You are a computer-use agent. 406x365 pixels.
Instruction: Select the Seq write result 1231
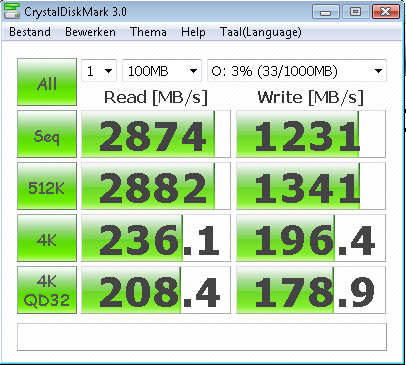[x=311, y=134]
